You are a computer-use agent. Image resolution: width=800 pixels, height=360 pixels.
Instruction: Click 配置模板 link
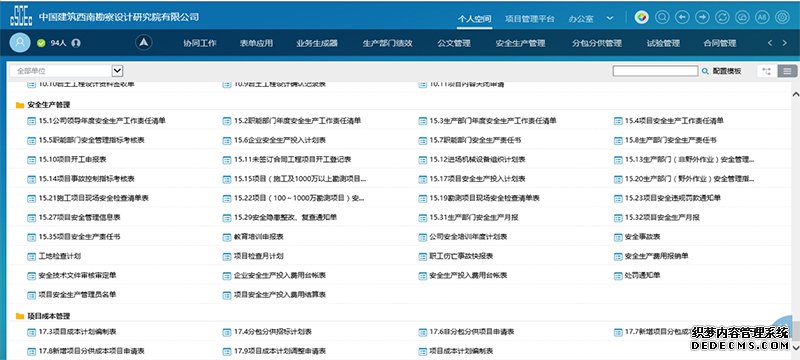pos(727,71)
